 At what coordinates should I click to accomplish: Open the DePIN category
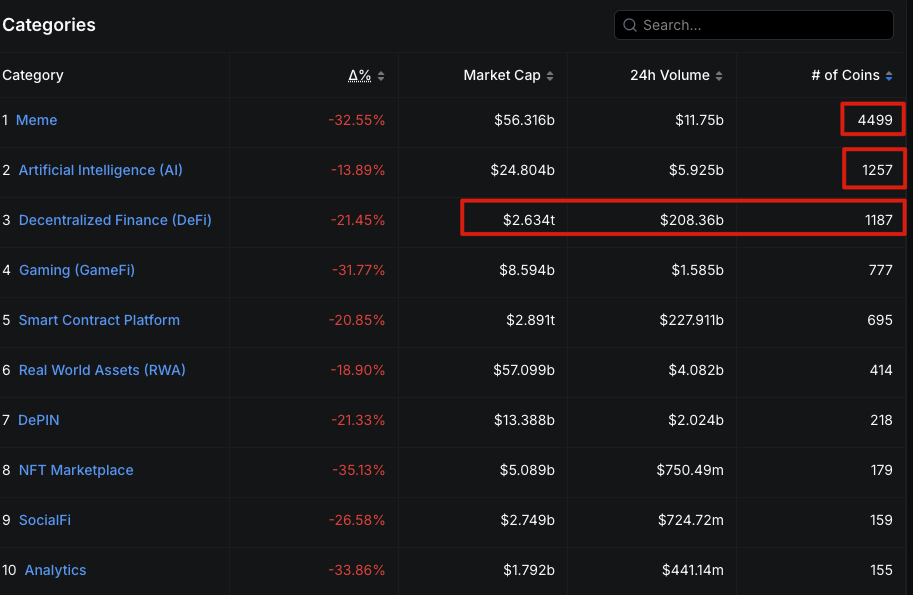point(39,420)
